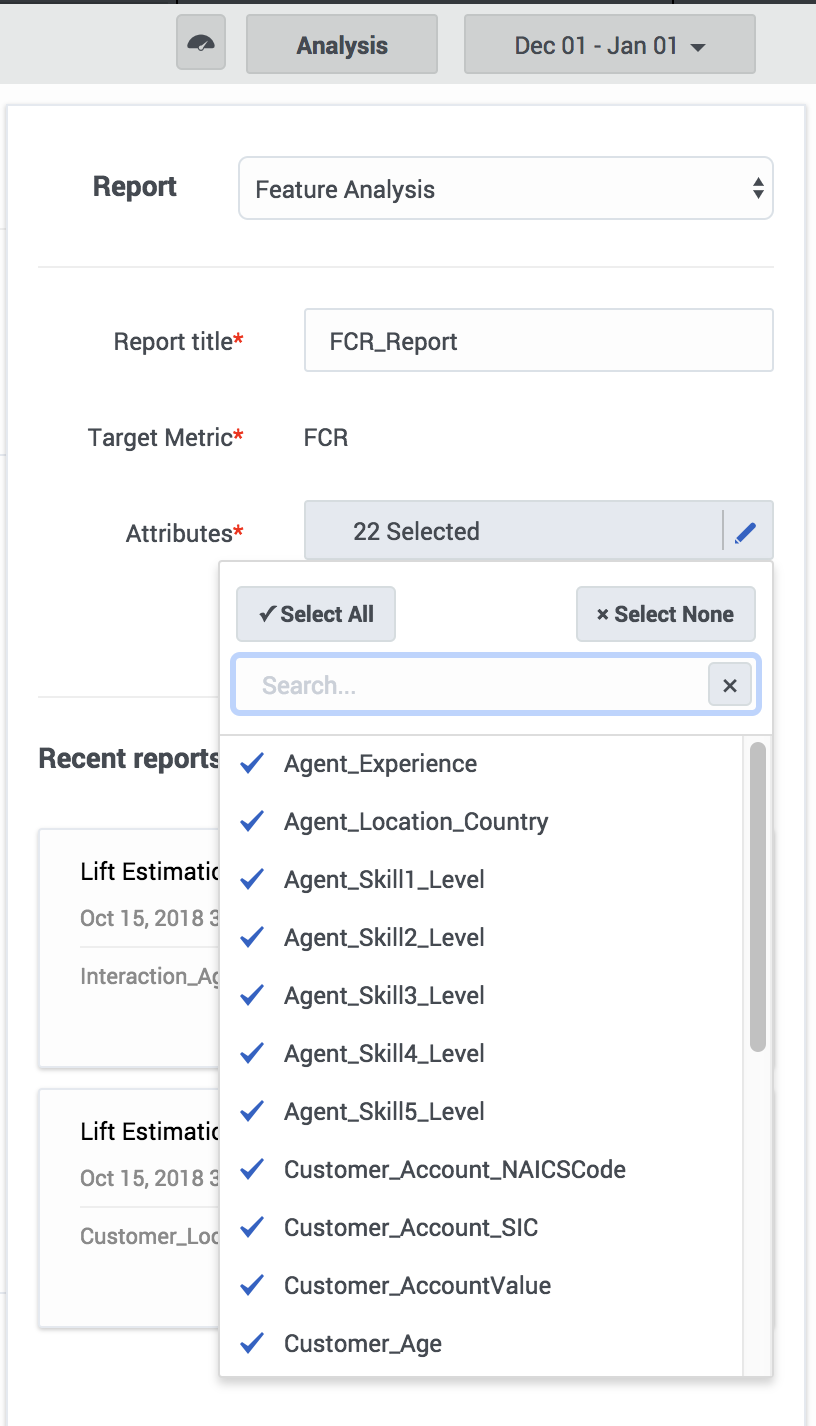
Task: Open the Dec 01 - Jan 01 date dropdown
Action: coord(609,45)
